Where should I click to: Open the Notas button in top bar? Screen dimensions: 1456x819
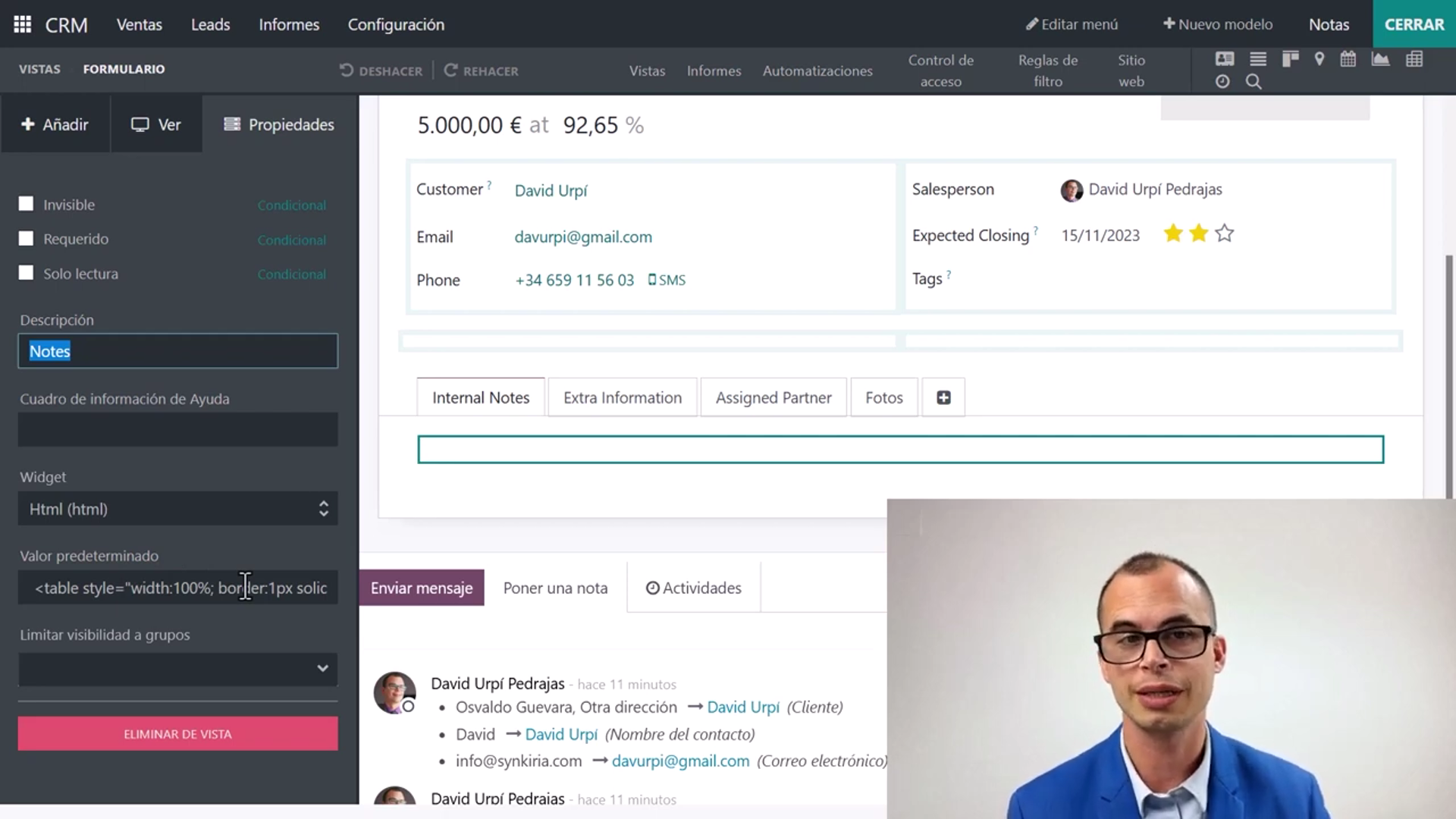click(1329, 24)
